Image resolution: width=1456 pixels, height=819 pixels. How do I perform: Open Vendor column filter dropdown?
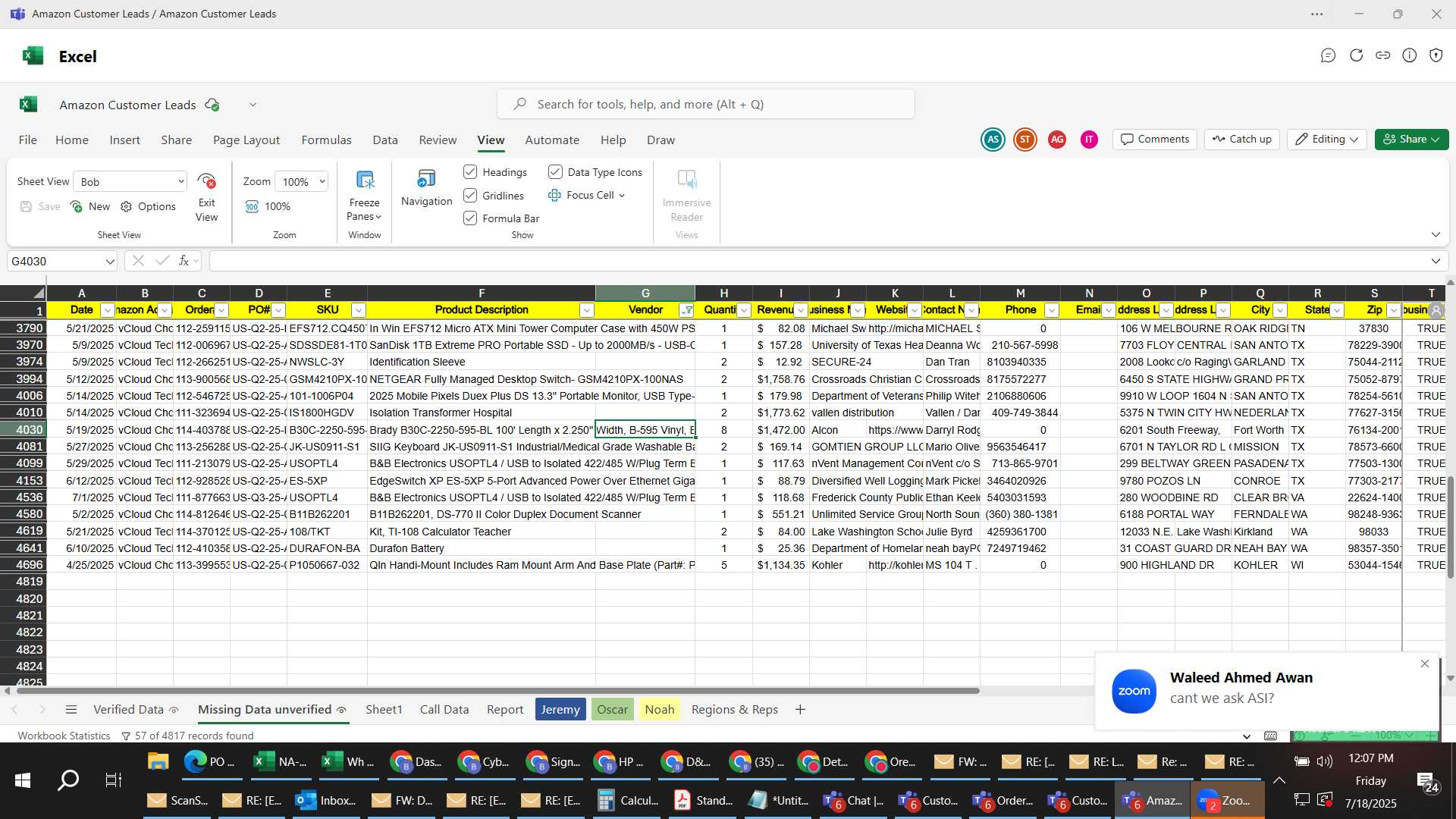click(686, 310)
